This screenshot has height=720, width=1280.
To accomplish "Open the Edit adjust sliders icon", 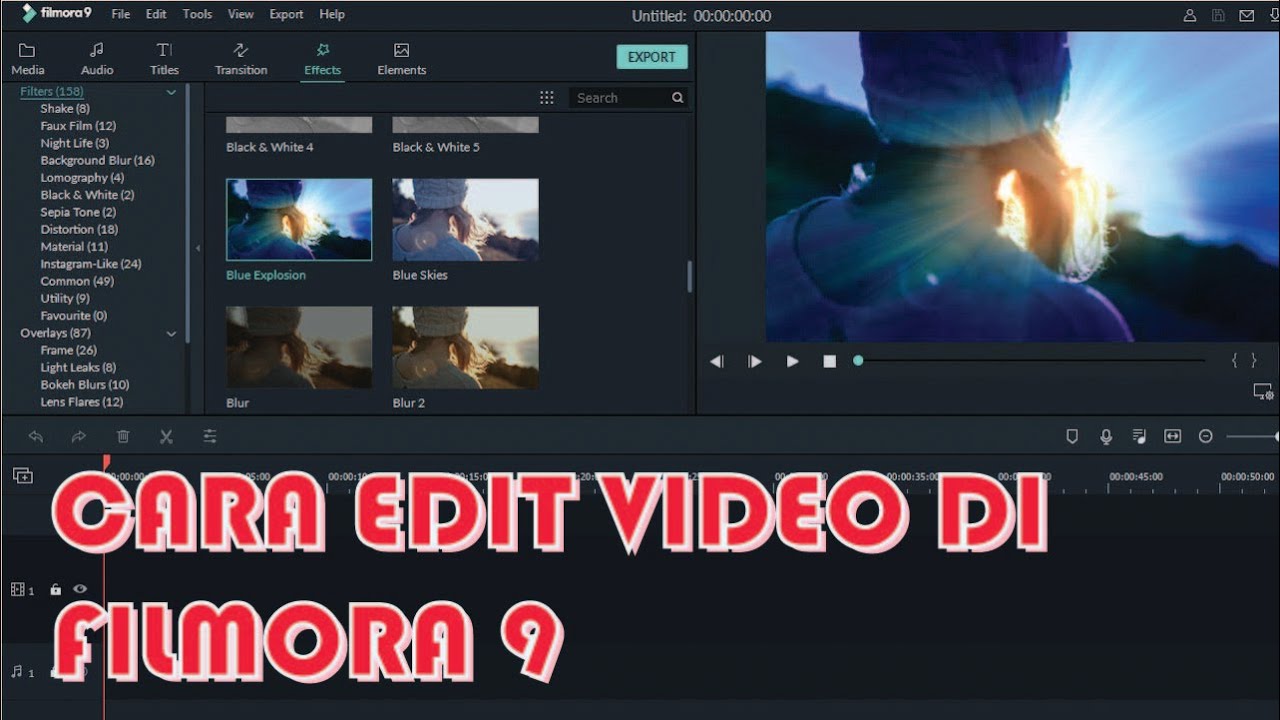I will [210, 436].
